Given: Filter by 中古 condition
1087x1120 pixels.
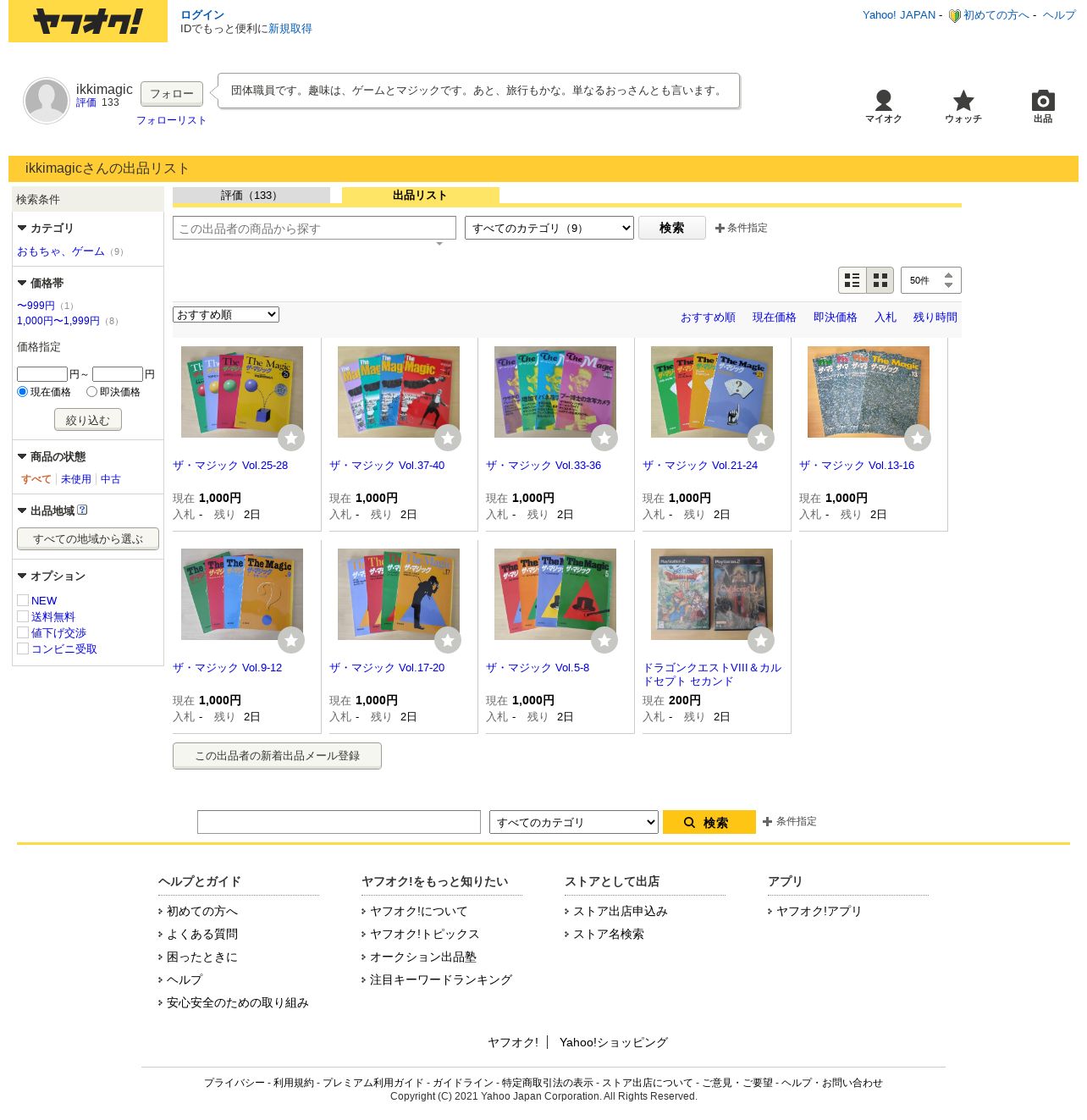Looking at the screenshot, I should [x=111, y=479].
